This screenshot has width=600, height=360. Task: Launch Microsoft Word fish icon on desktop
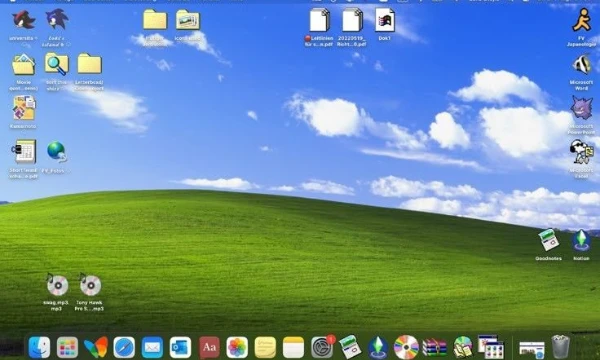click(x=581, y=64)
